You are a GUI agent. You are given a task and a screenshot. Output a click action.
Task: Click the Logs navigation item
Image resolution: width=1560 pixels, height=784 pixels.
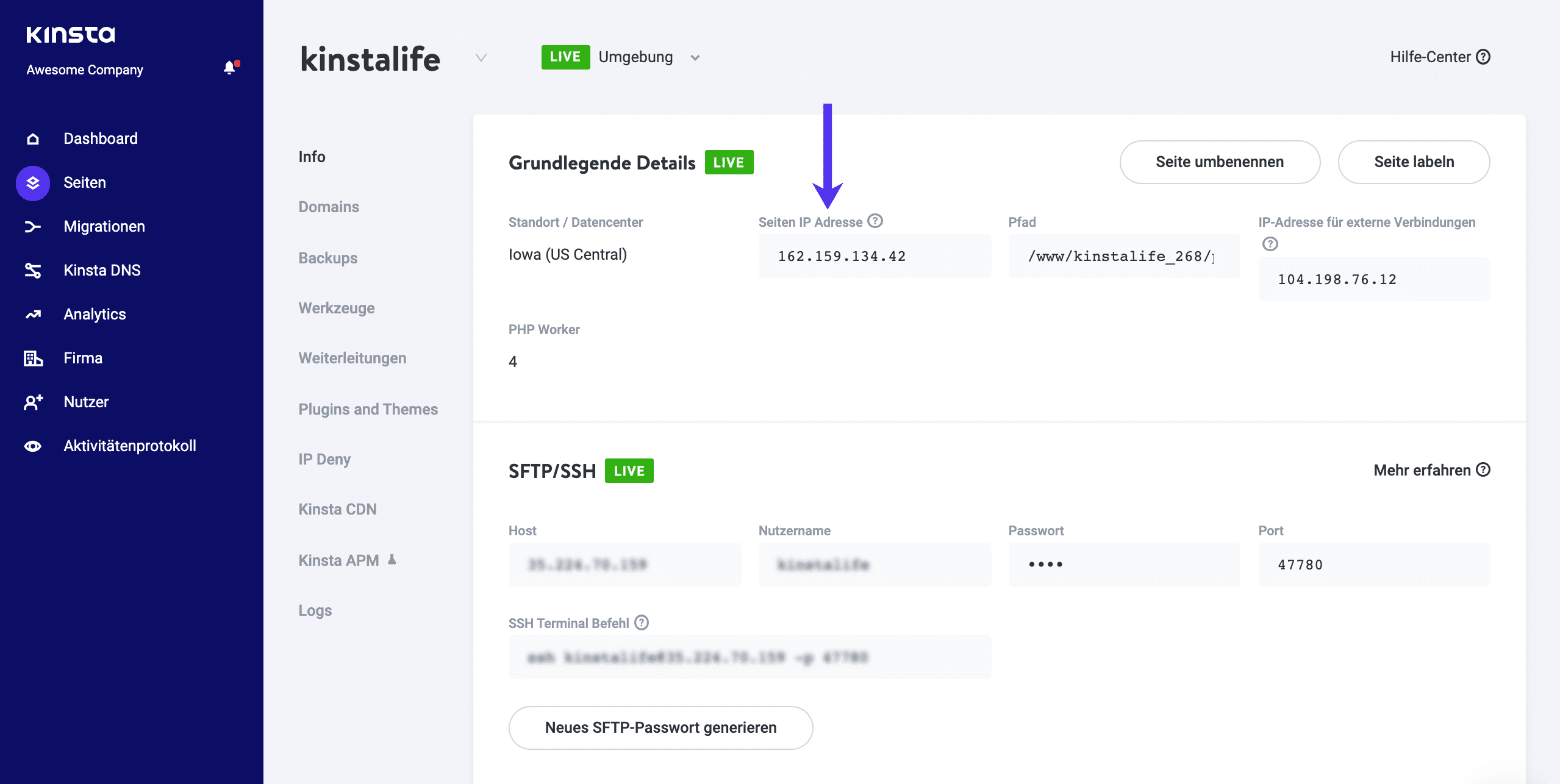(x=315, y=609)
